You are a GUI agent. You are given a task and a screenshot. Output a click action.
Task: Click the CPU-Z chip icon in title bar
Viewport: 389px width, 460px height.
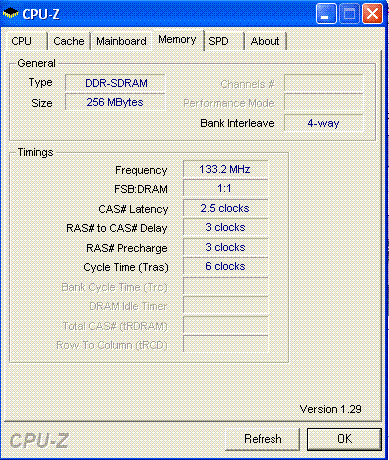click(x=11, y=14)
